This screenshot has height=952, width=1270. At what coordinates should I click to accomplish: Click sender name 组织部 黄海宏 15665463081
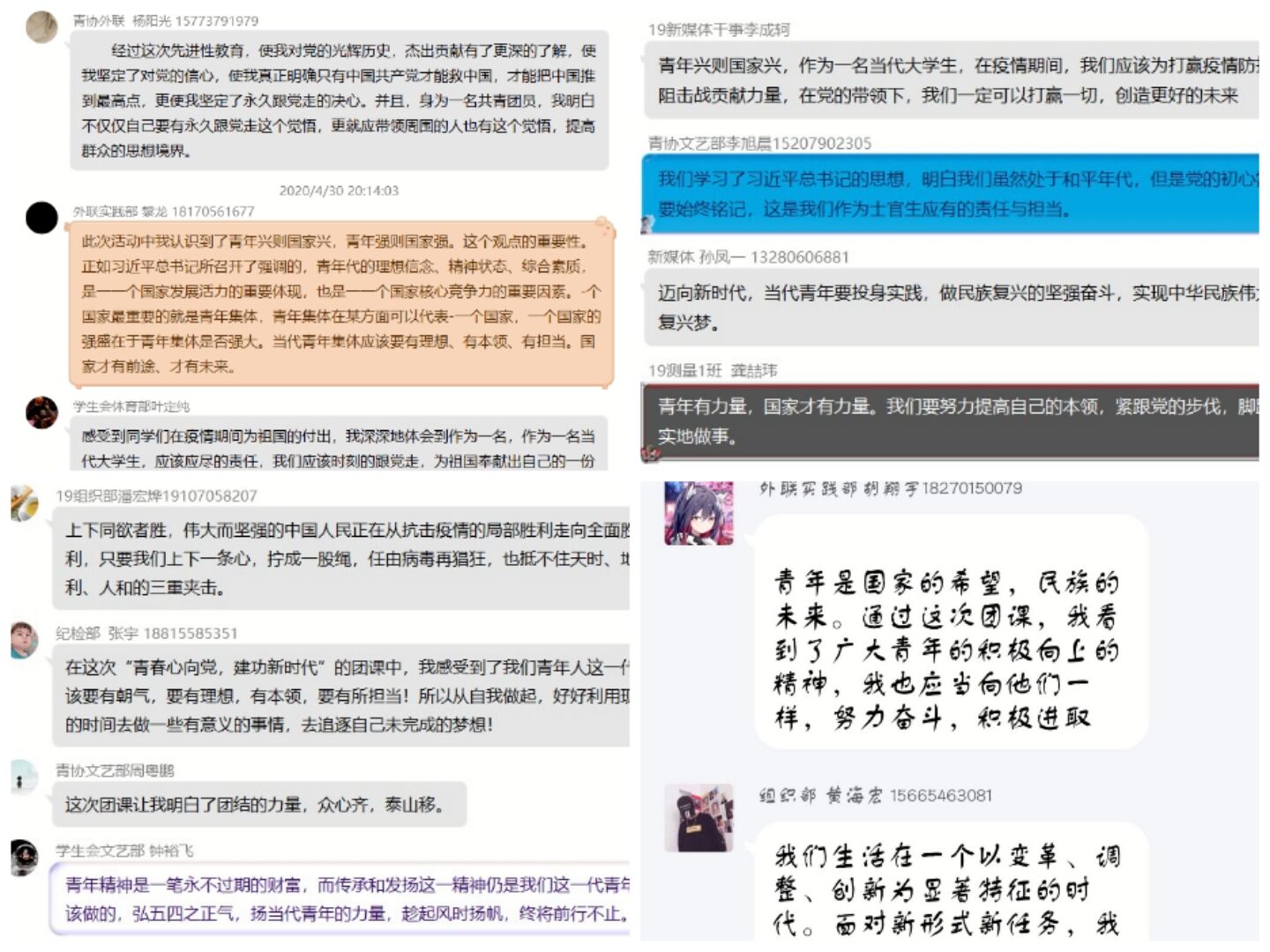pyautogui.click(x=876, y=795)
